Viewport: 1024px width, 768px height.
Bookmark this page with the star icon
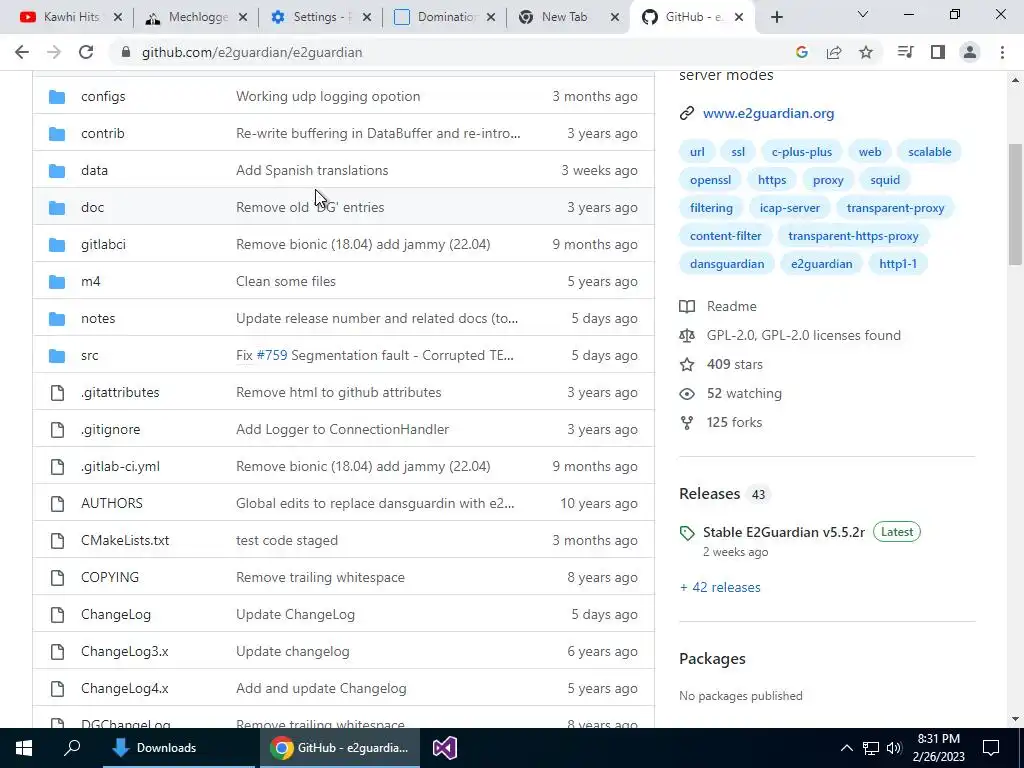point(866,52)
